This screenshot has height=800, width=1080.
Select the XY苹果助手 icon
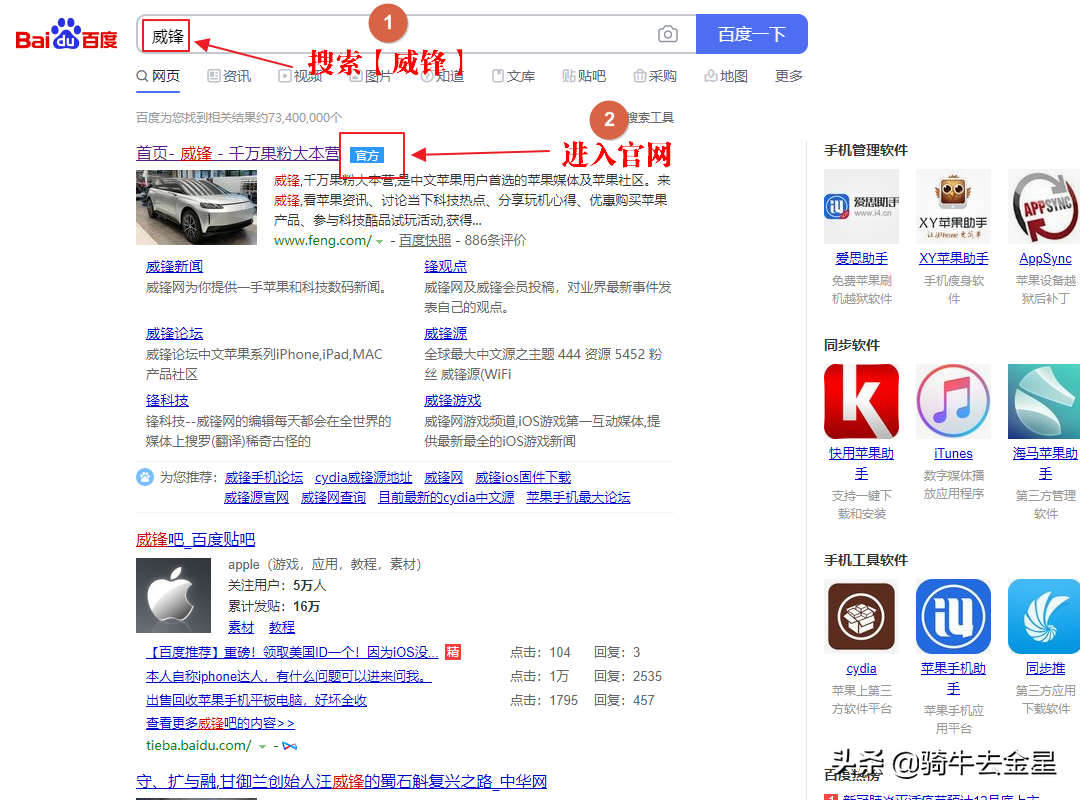click(x=952, y=206)
